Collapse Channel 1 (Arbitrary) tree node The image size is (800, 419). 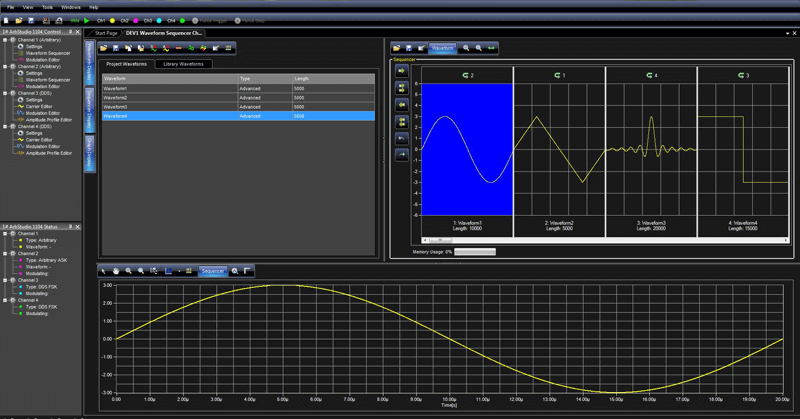tap(5, 40)
